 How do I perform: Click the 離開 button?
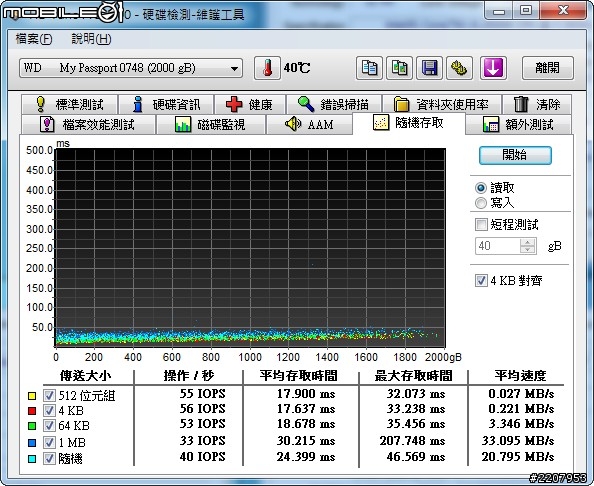(548, 68)
